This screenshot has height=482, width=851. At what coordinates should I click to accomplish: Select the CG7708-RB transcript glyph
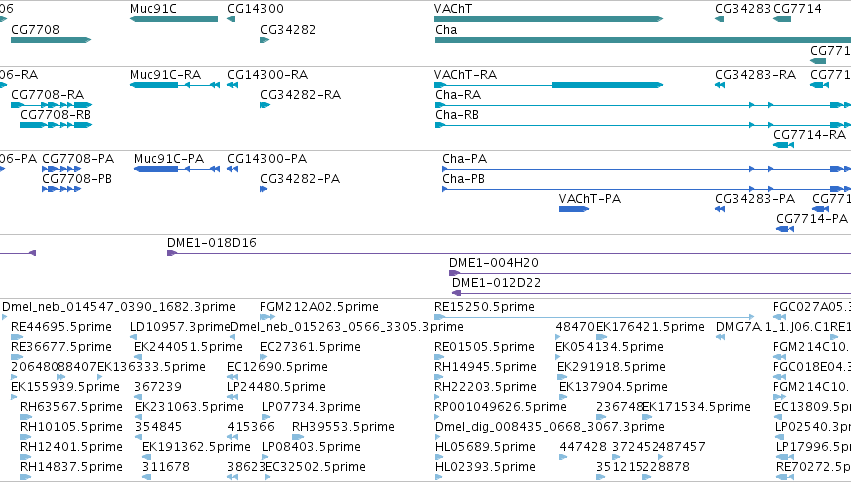(x=56, y=125)
